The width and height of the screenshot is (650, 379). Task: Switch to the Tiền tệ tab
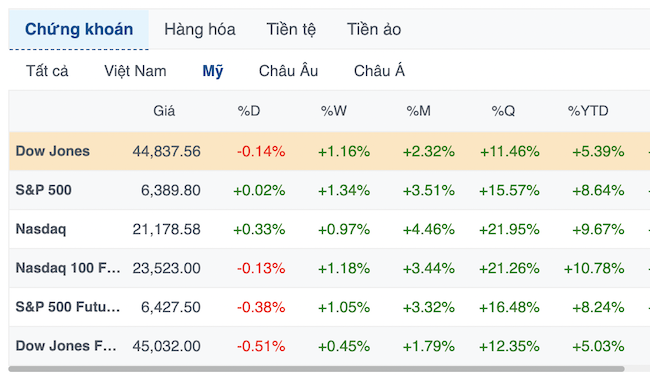(x=291, y=29)
